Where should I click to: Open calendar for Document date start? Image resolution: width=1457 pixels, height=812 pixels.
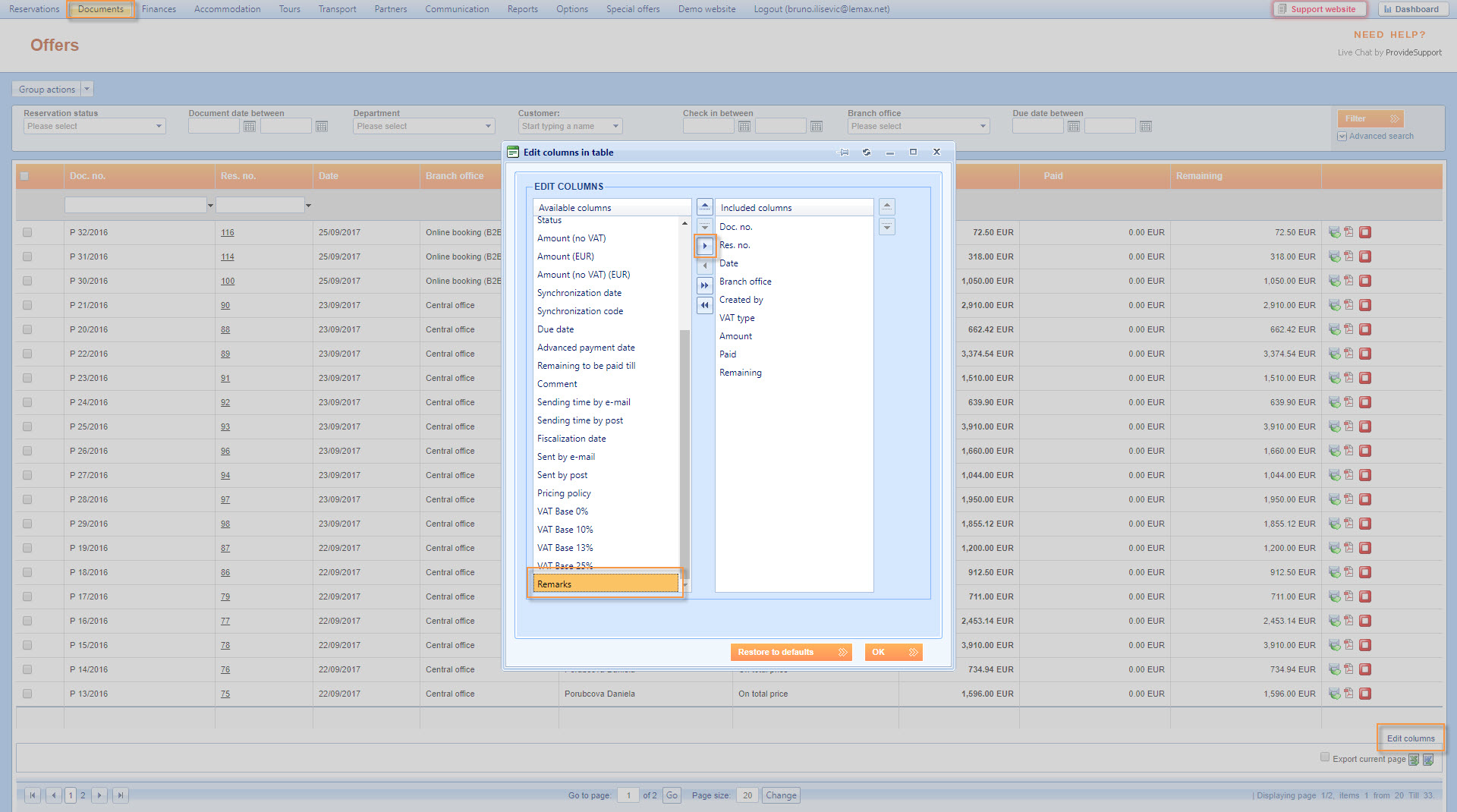coord(250,126)
